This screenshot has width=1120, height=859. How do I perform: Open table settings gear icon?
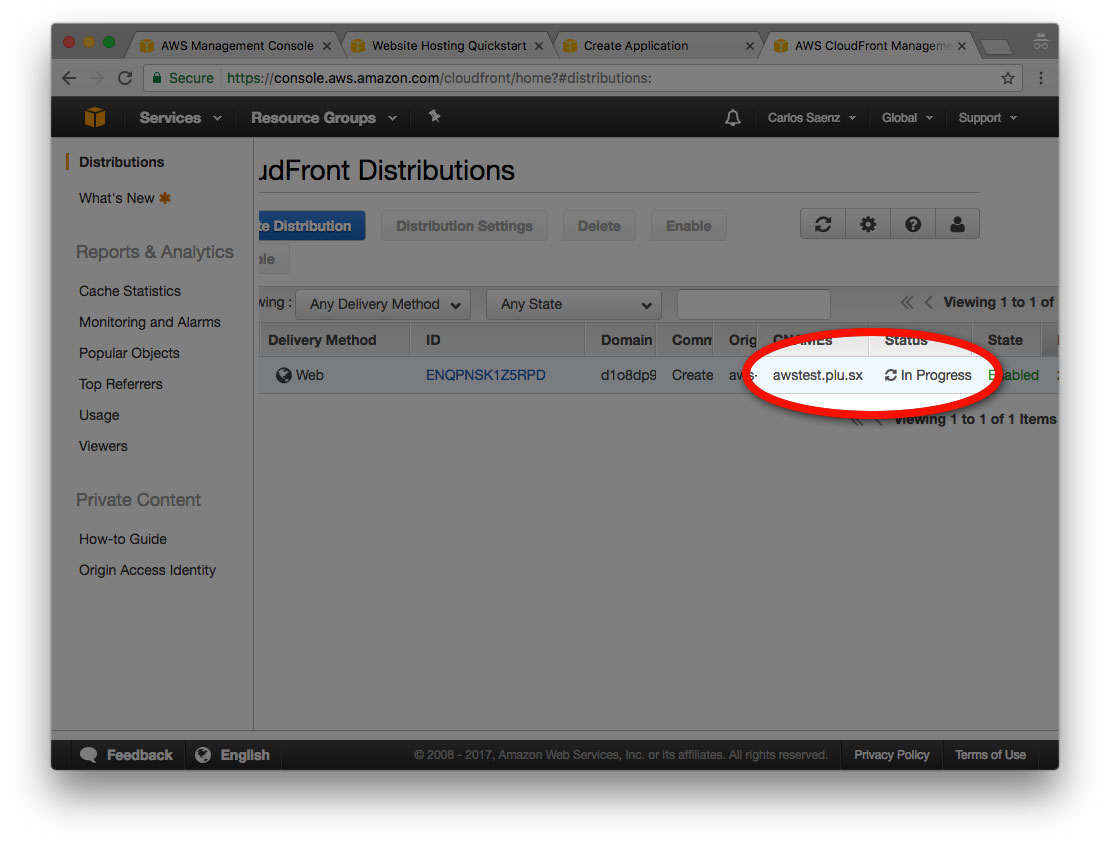point(868,225)
